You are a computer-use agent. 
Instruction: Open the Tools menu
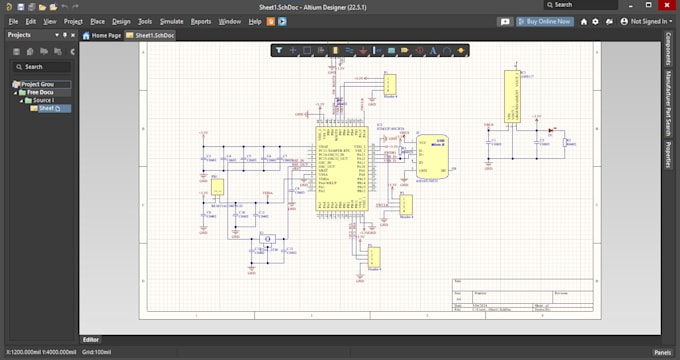pos(145,21)
